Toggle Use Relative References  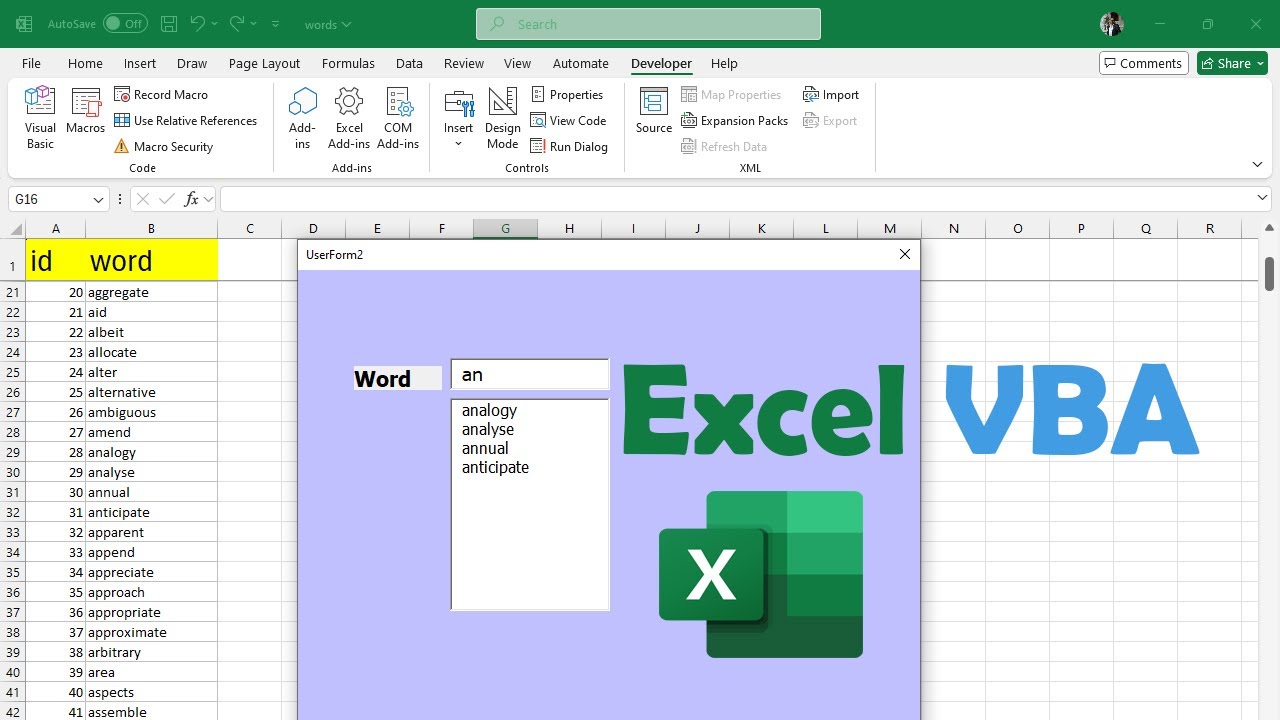(x=185, y=120)
